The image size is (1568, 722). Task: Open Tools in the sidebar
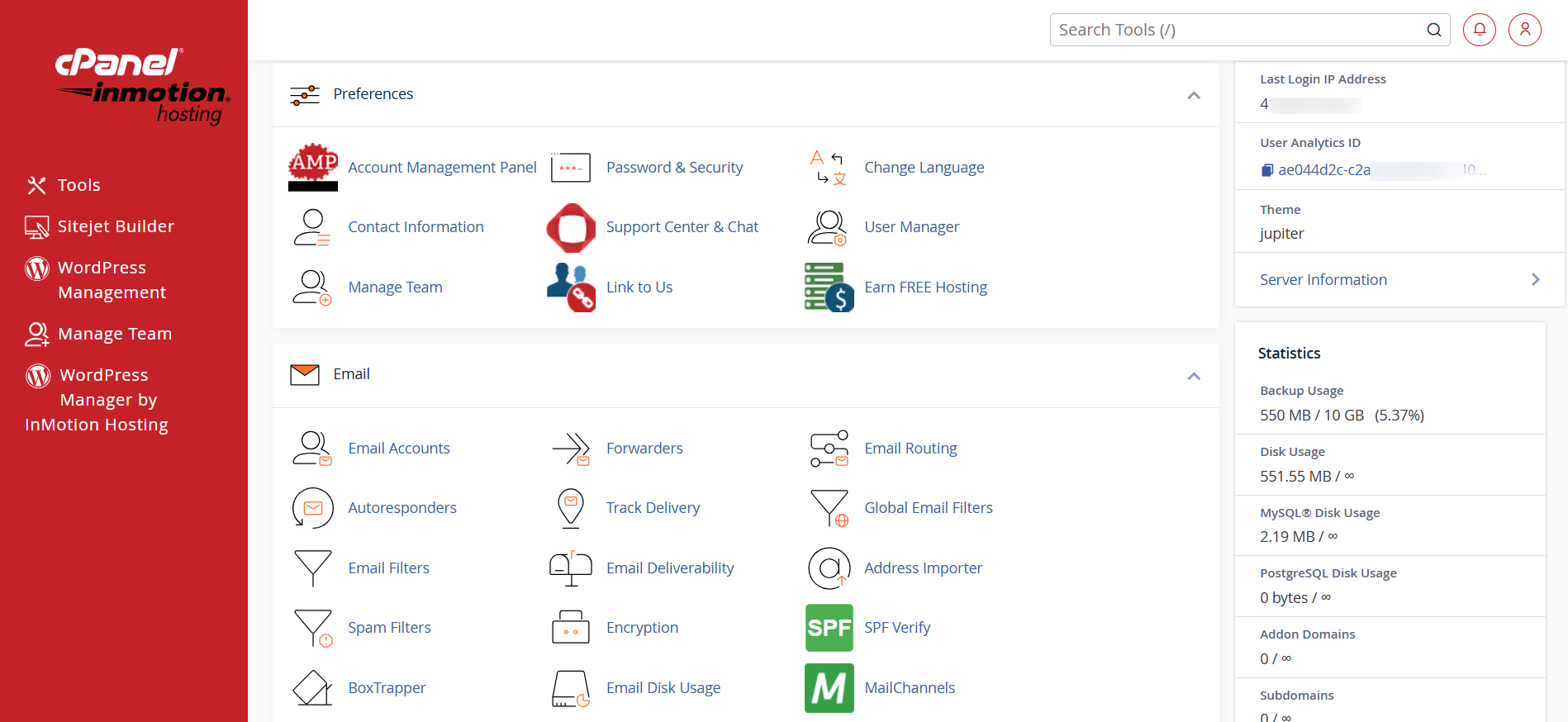[x=63, y=185]
